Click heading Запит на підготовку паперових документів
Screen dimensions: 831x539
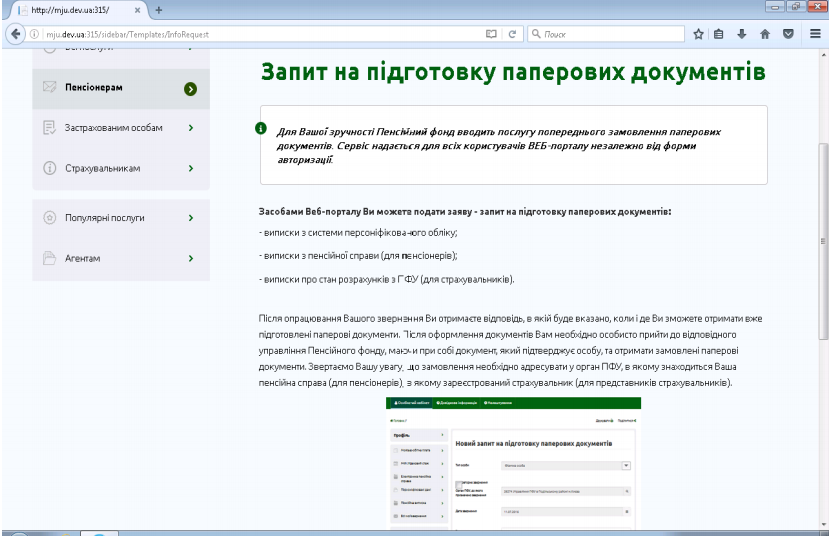(513, 72)
